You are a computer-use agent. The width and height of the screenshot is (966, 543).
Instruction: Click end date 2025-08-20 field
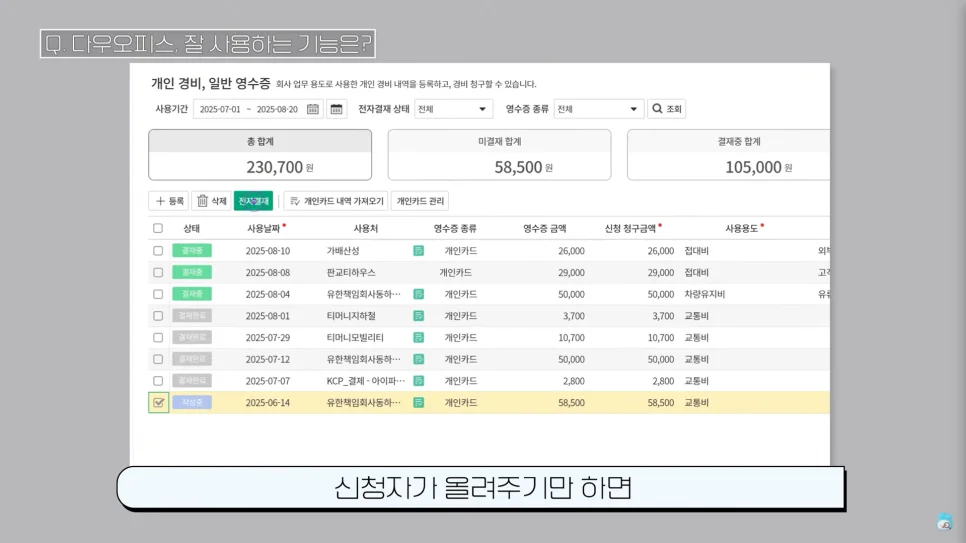point(277,109)
